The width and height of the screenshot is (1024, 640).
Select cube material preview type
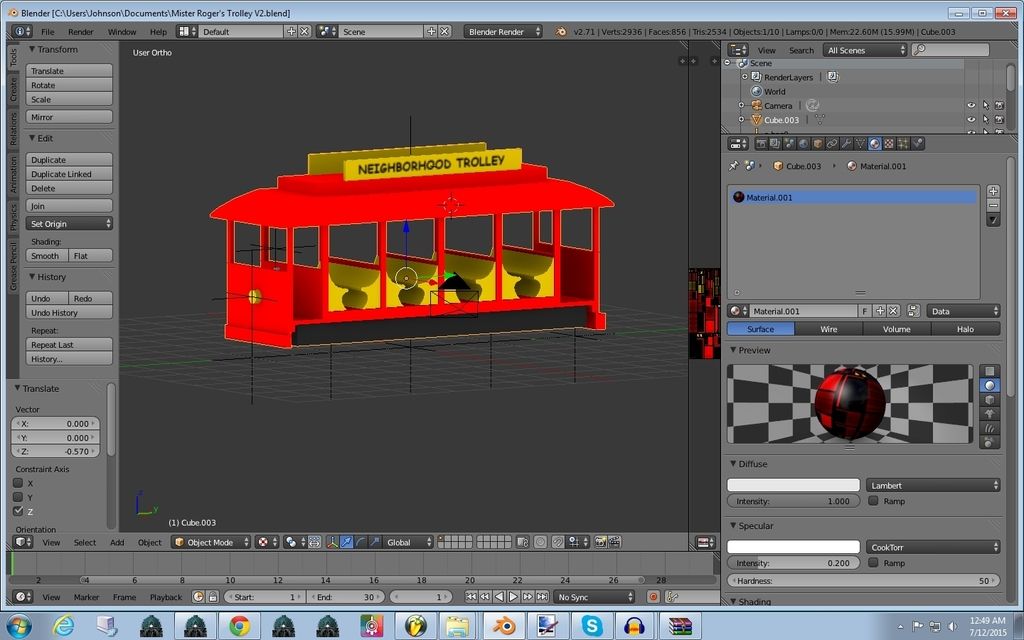(989, 400)
